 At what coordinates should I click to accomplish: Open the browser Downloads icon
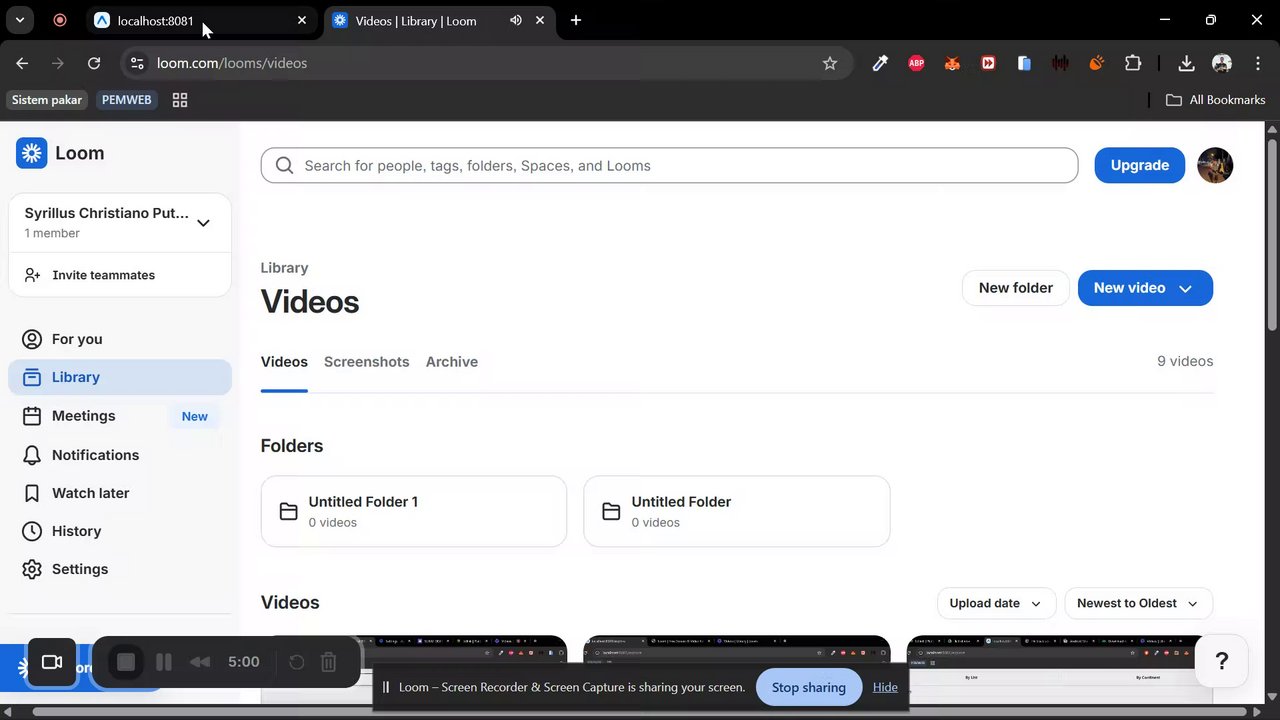click(1186, 63)
